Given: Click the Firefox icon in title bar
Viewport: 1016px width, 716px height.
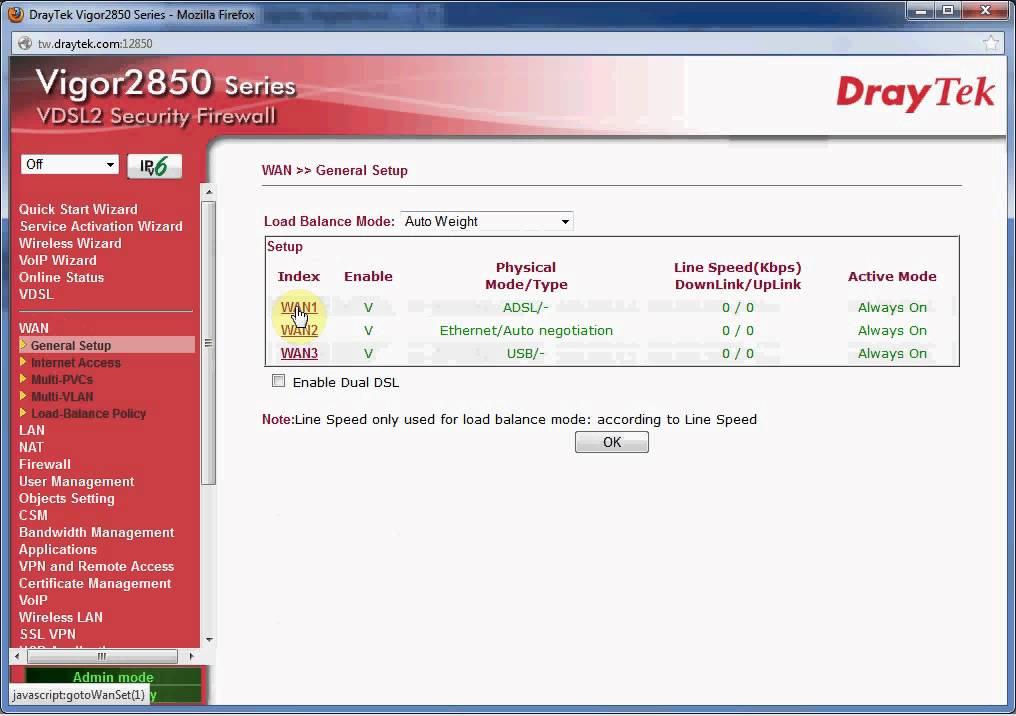Looking at the screenshot, I should (16, 14).
